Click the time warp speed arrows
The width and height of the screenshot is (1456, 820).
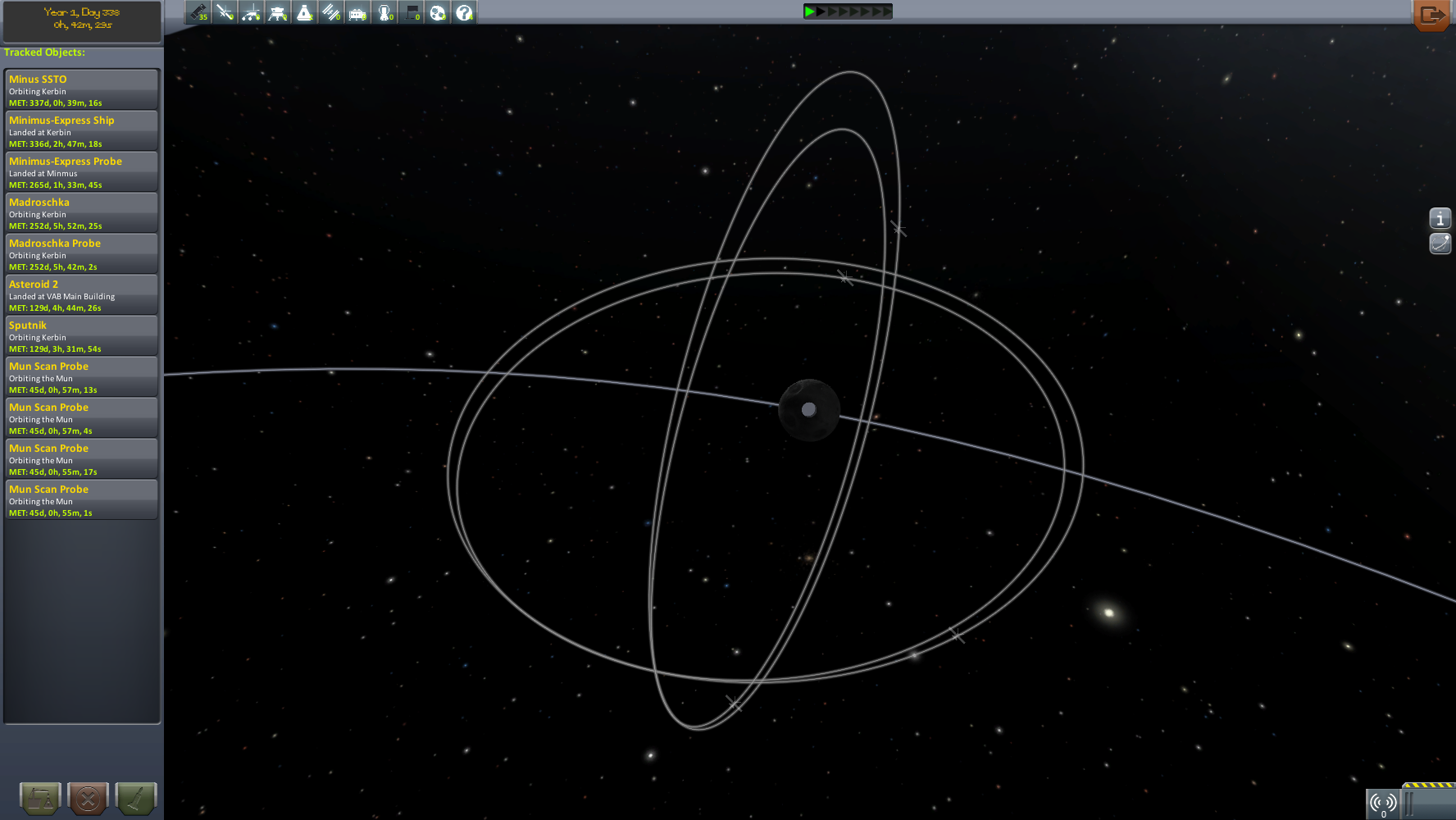click(847, 11)
